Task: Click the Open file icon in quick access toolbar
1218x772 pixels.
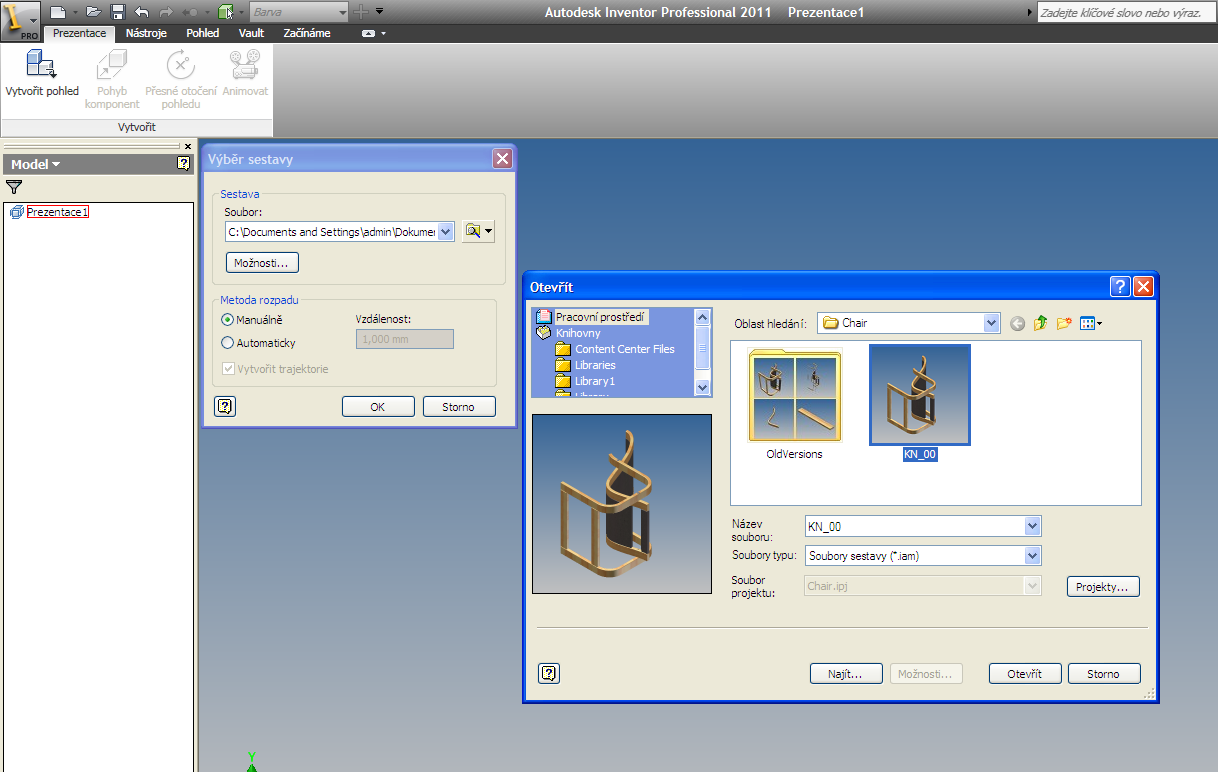Action: (93, 12)
